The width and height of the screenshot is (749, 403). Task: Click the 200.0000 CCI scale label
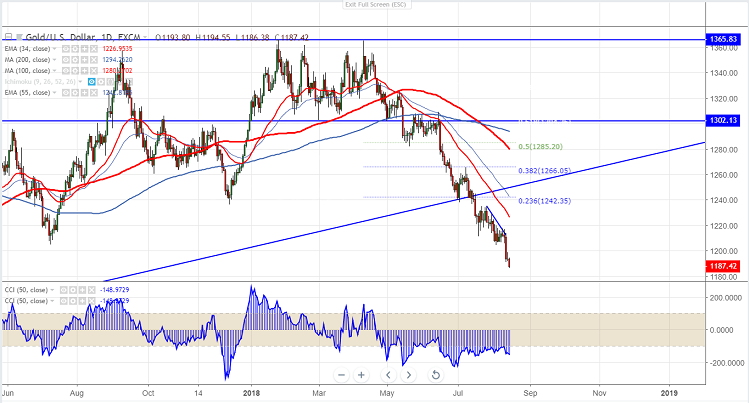(x=726, y=297)
